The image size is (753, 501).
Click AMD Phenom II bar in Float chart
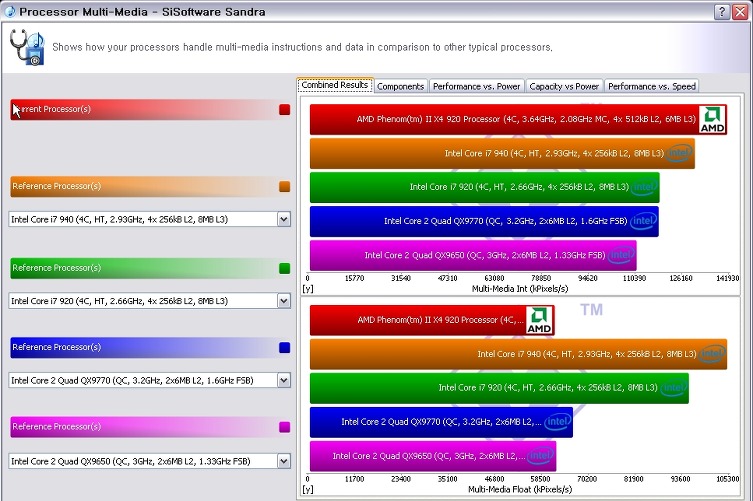(x=432, y=320)
